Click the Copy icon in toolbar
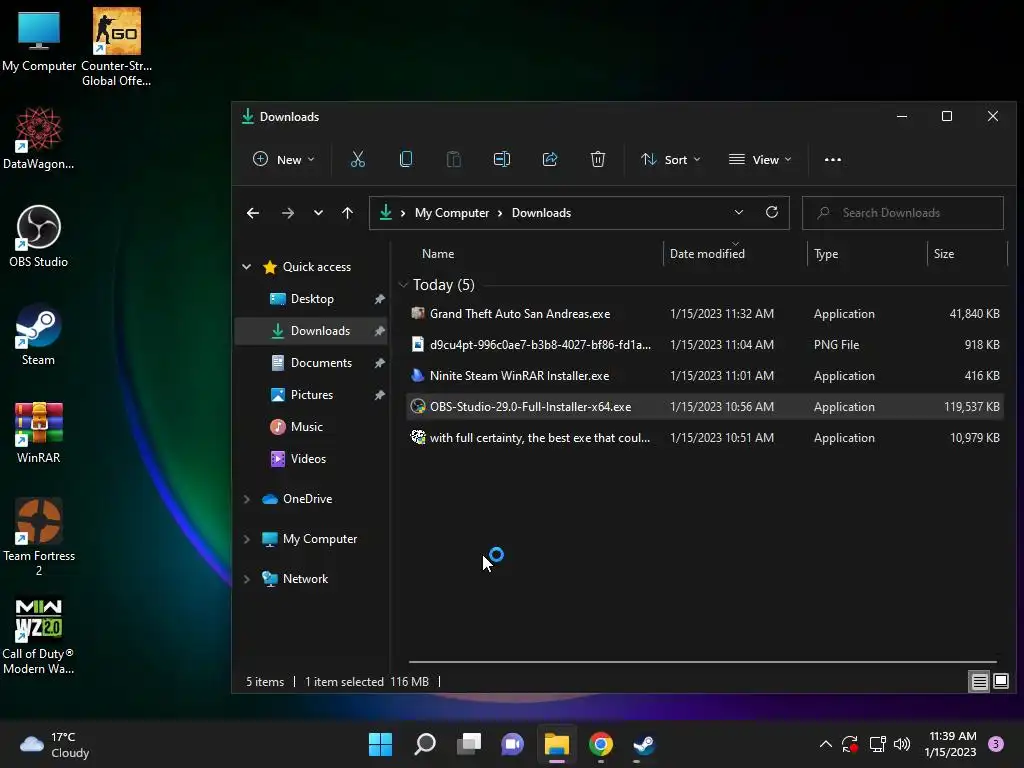Image resolution: width=1024 pixels, height=768 pixels. point(406,159)
